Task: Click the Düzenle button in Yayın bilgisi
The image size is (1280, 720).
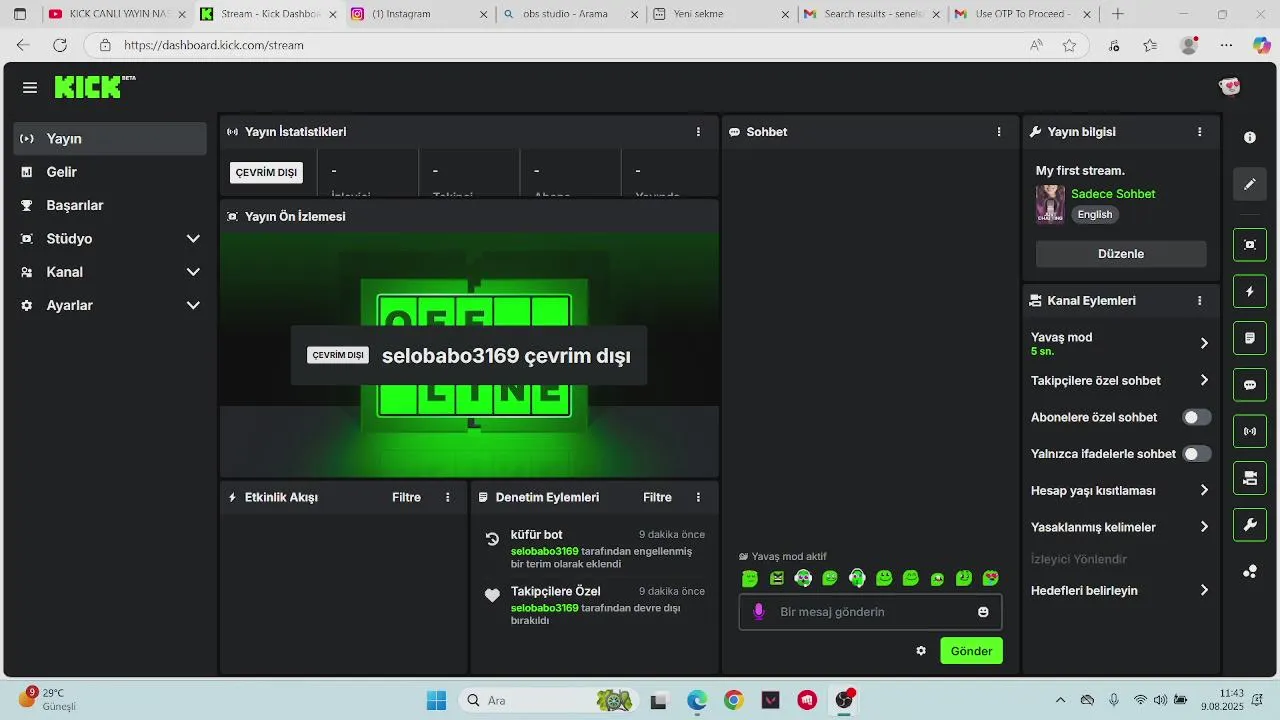Action: [1121, 254]
